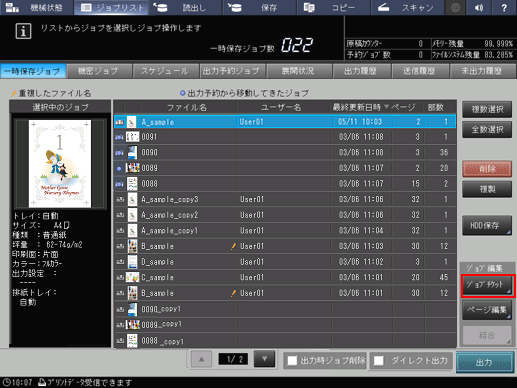Select the 一時保存ジョブ tab

[x=33, y=71]
